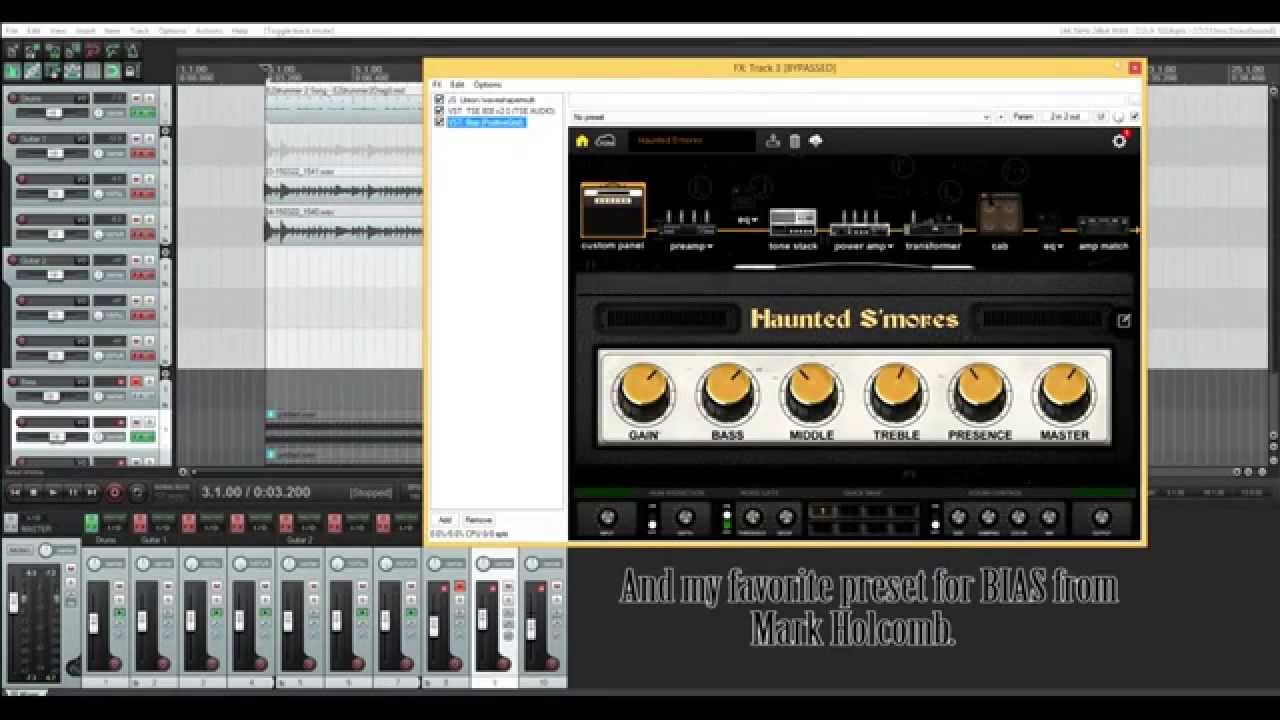Screen dimensions: 1280x720
Task: Toggle JS Liteon waveshapemulti FX checkbox
Action: coord(439,100)
